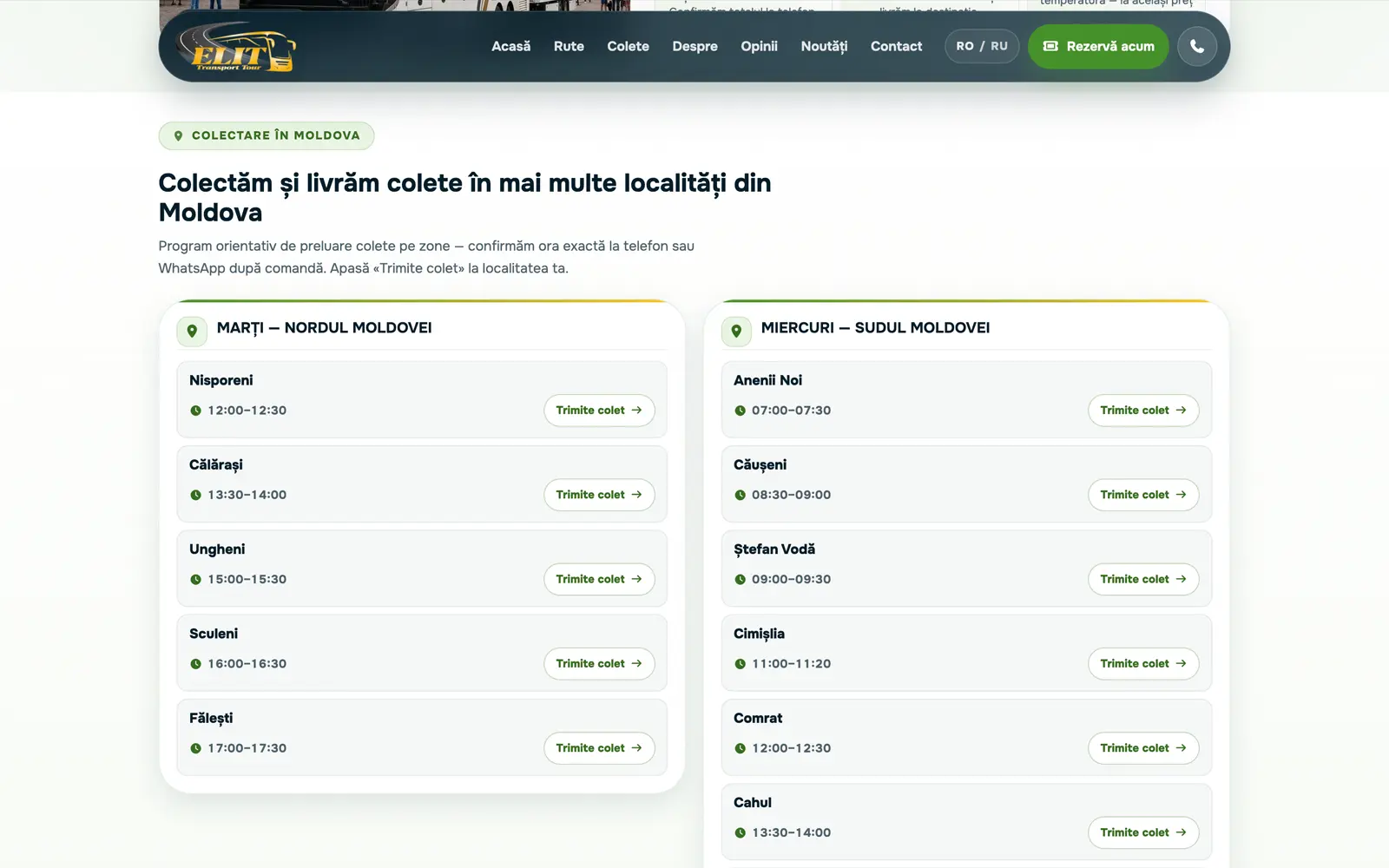This screenshot has height=868, width=1389.
Task: Click Trimite colet for Cahul
Action: coord(1143,832)
